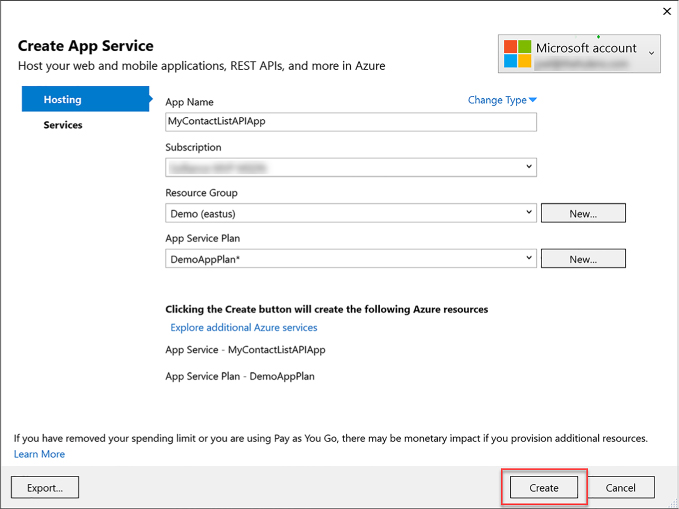Click the Resource Group label
The image size is (679, 509).
point(201,193)
